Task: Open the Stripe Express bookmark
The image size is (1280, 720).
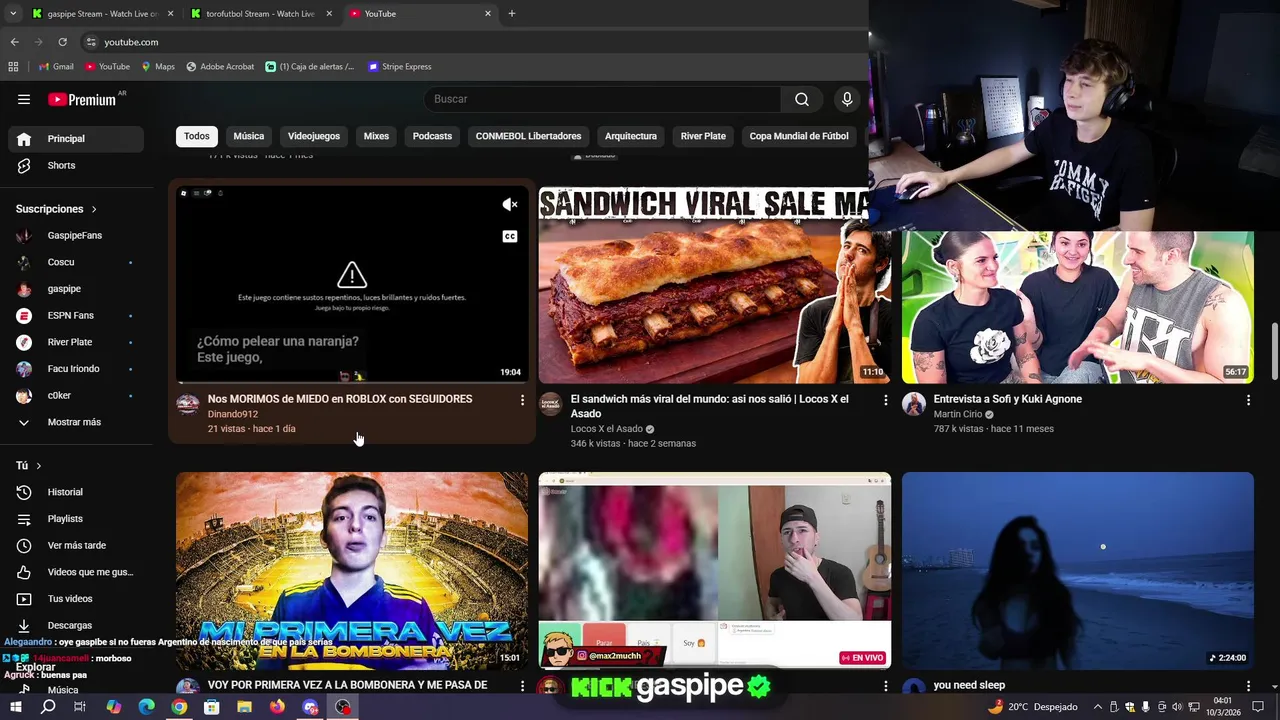Action: click(x=400, y=67)
